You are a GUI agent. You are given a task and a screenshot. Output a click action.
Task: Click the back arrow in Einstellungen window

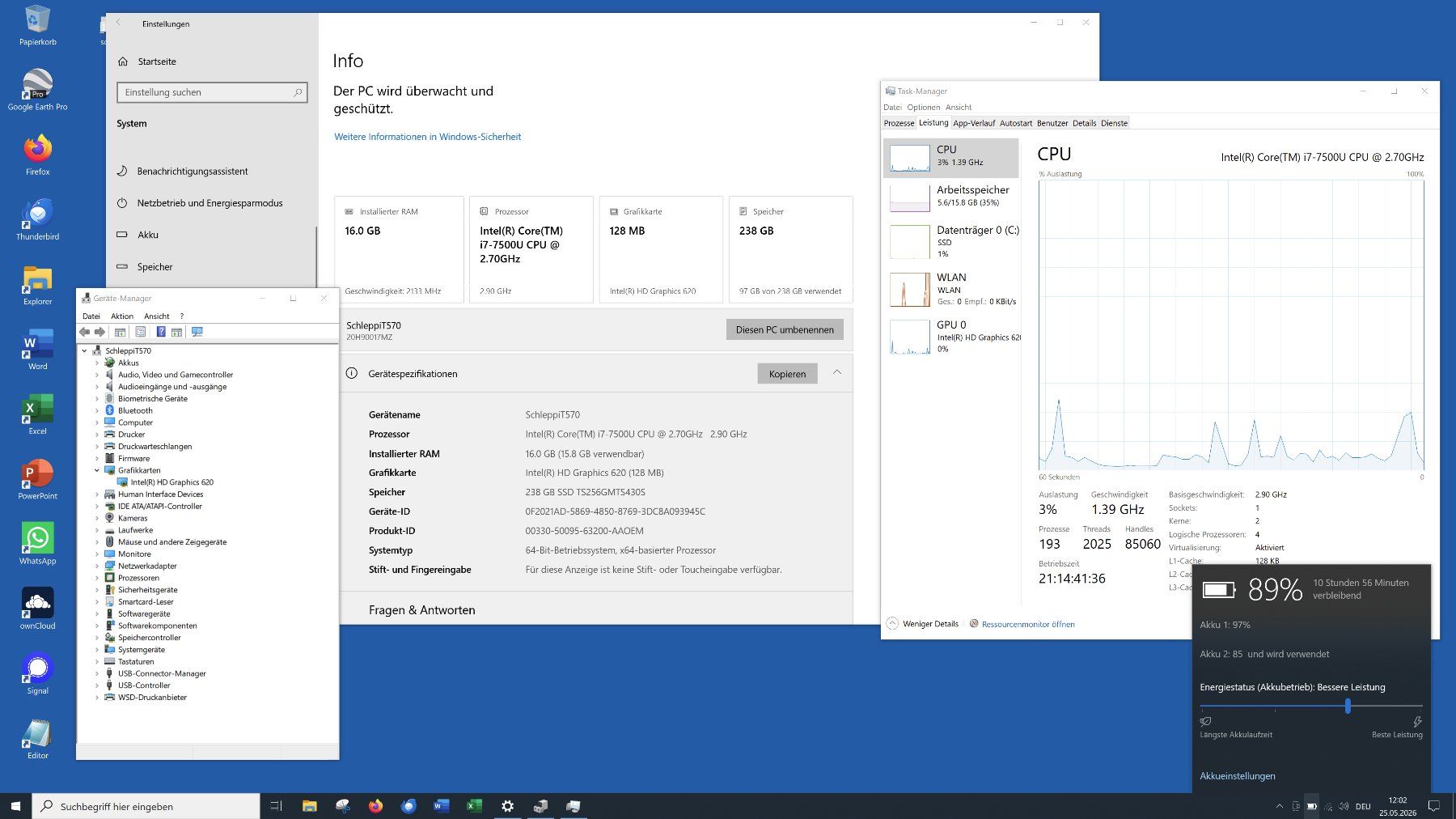coord(118,23)
